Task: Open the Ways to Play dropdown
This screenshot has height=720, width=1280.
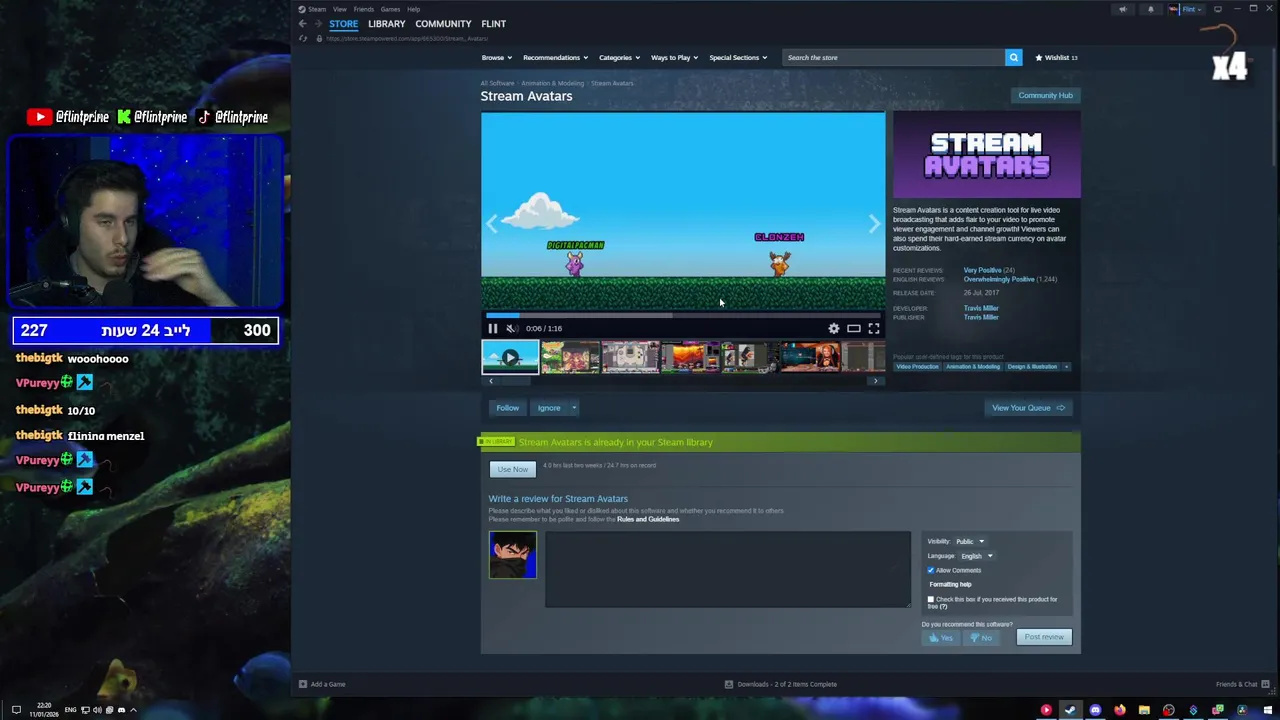Action: pyautogui.click(x=674, y=57)
